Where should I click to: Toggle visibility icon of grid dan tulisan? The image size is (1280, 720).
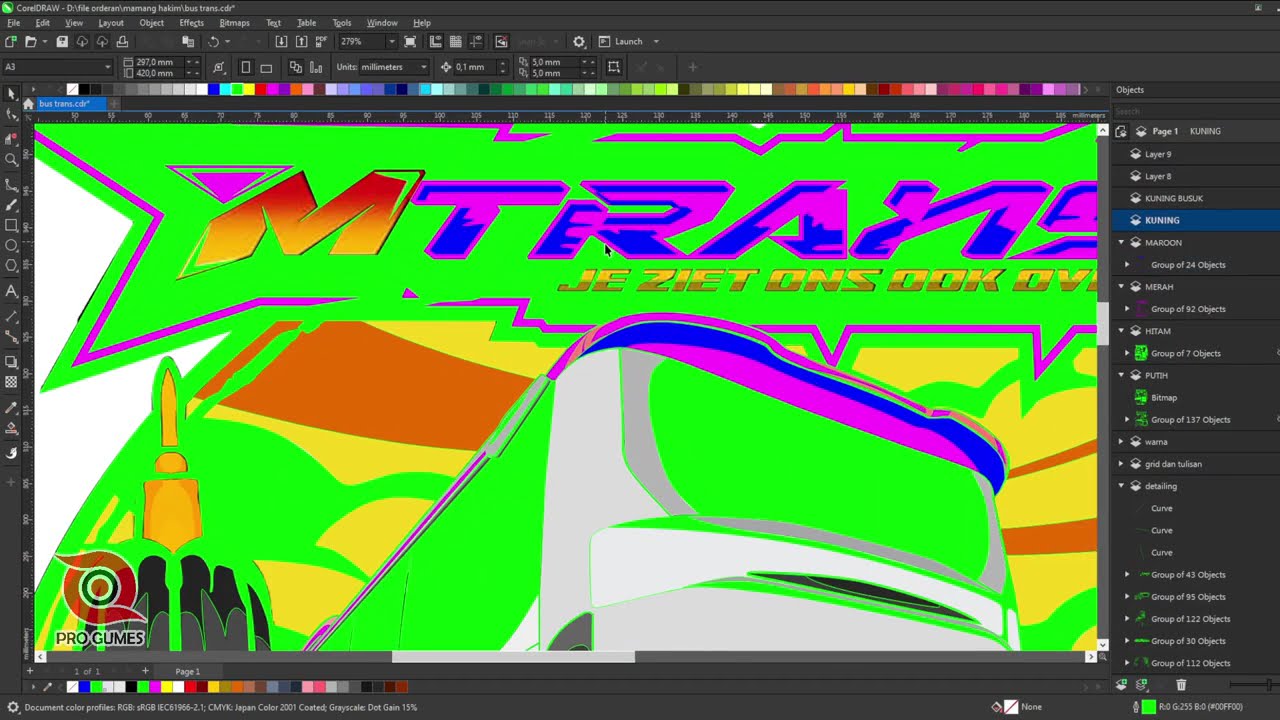(1135, 463)
